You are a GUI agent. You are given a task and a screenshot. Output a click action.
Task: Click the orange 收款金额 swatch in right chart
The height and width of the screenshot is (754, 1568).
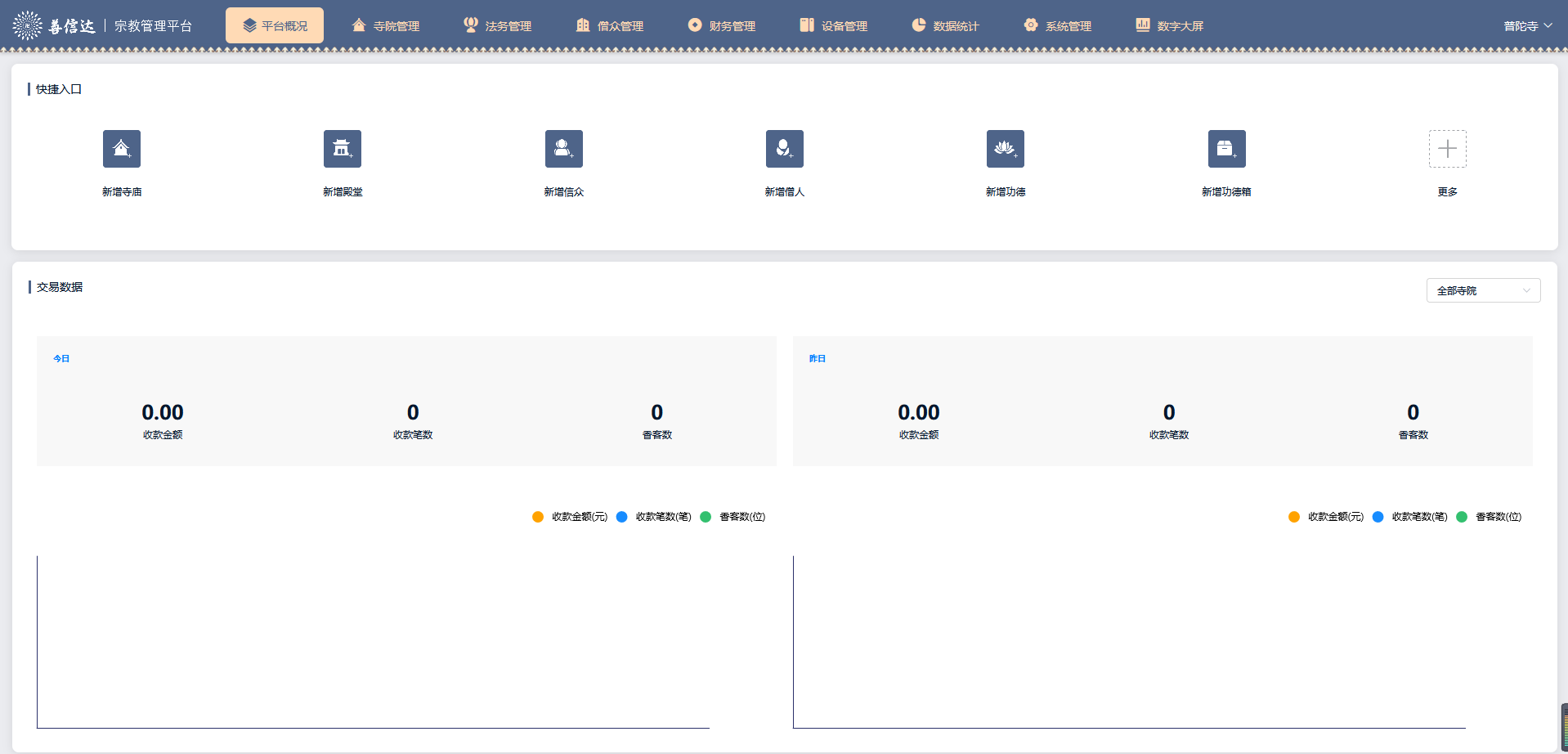(1294, 517)
